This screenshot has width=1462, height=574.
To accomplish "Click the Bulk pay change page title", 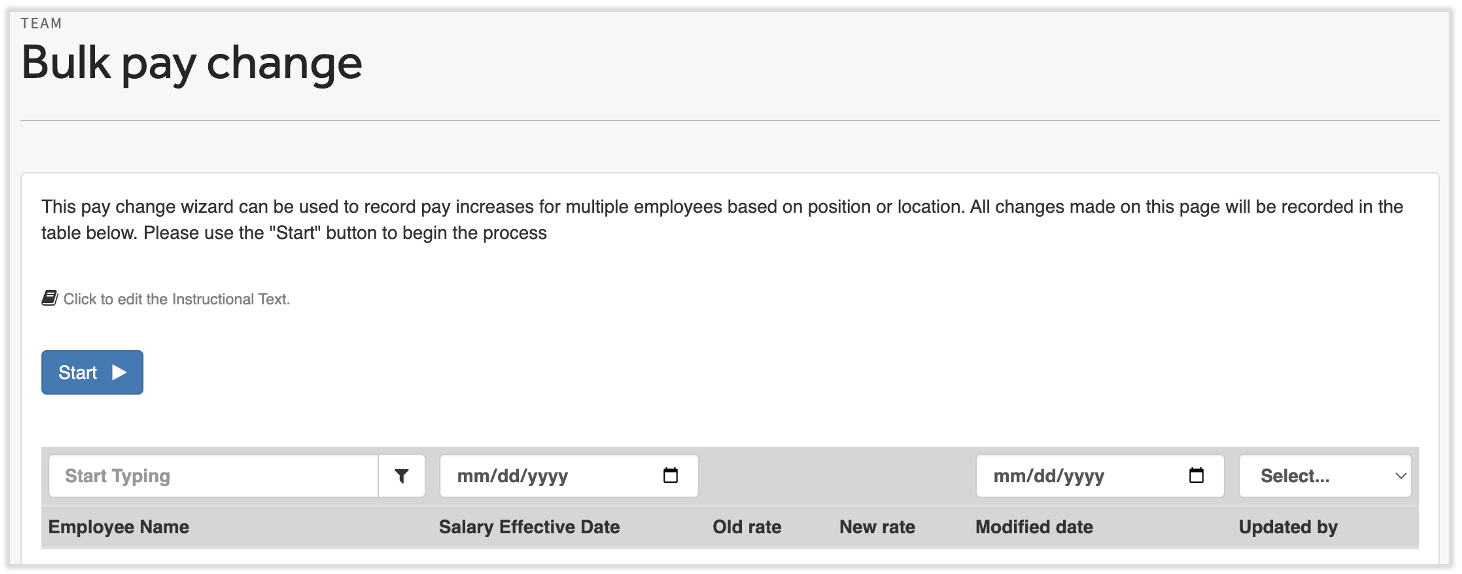I will (192, 64).
